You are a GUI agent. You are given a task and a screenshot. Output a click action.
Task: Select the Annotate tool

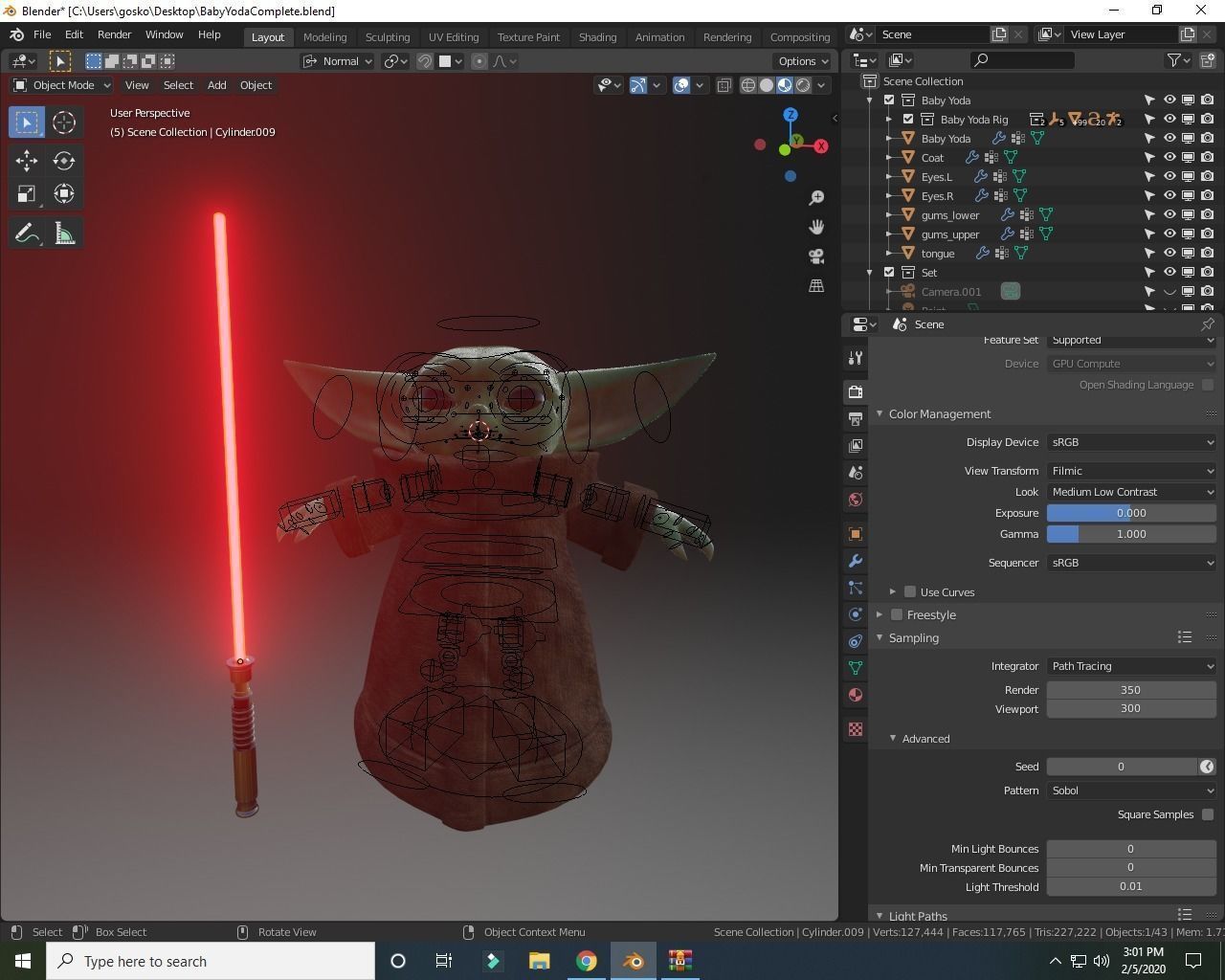[26, 232]
